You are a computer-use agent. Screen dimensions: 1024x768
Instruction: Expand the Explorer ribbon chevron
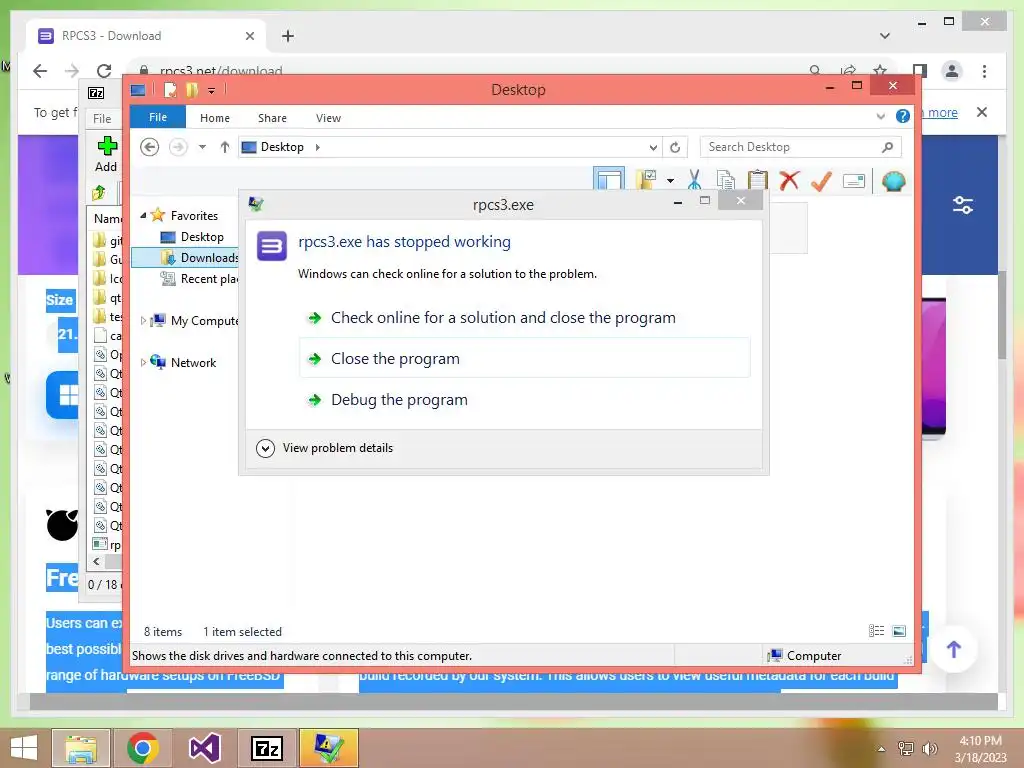point(880,116)
